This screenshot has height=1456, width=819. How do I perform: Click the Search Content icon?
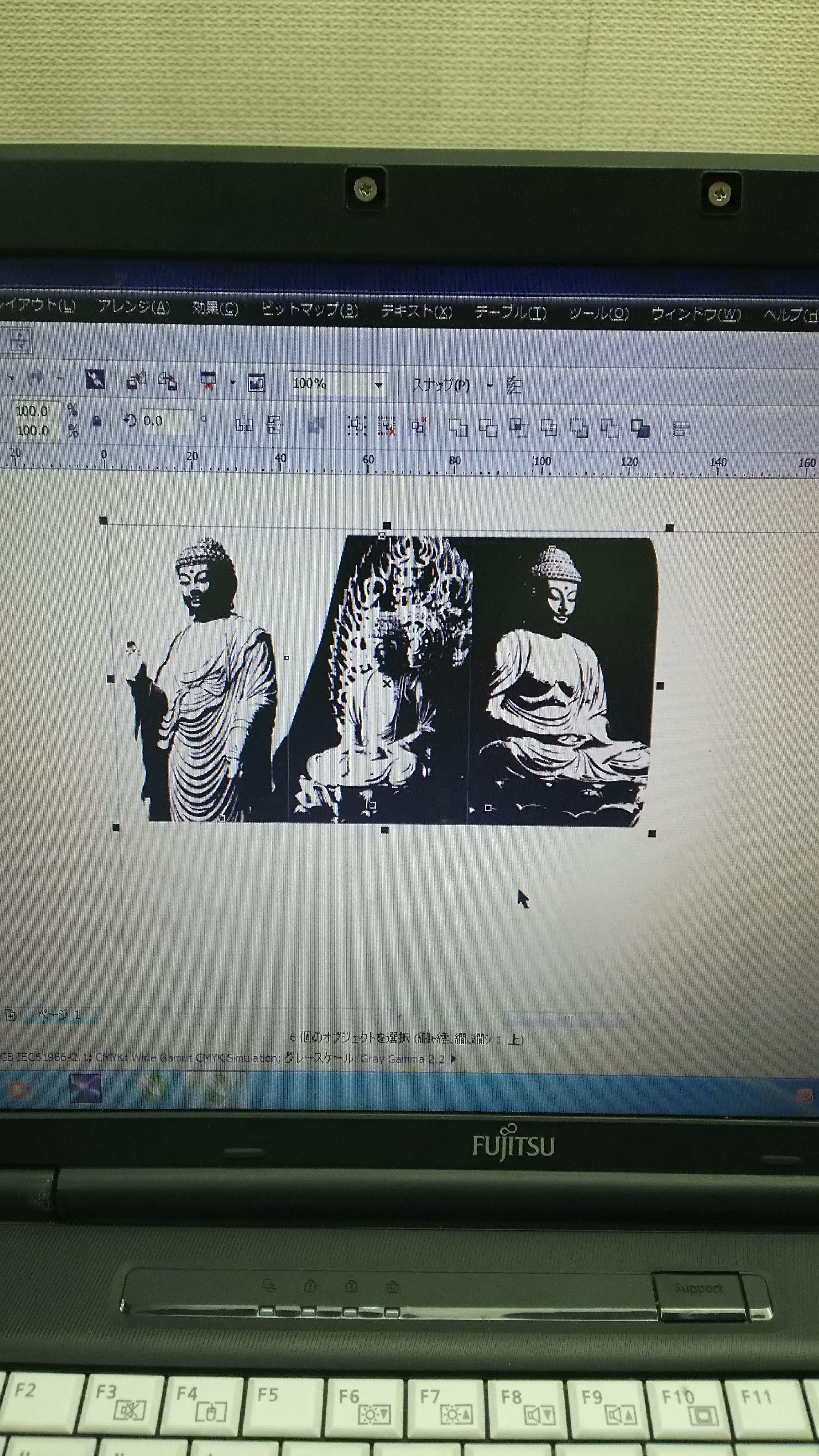pyautogui.click(x=95, y=379)
